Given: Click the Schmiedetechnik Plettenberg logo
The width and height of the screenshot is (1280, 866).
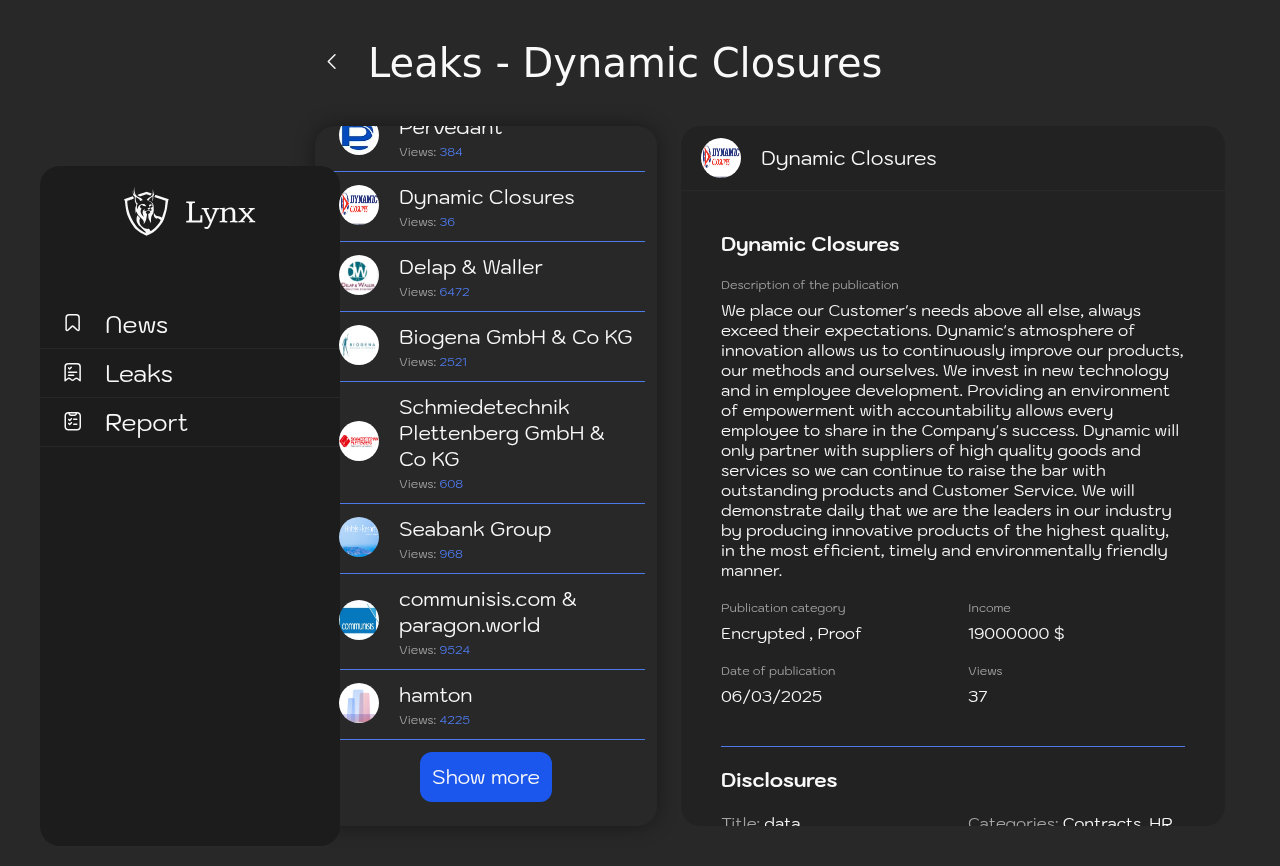Looking at the screenshot, I should [359, 441].
